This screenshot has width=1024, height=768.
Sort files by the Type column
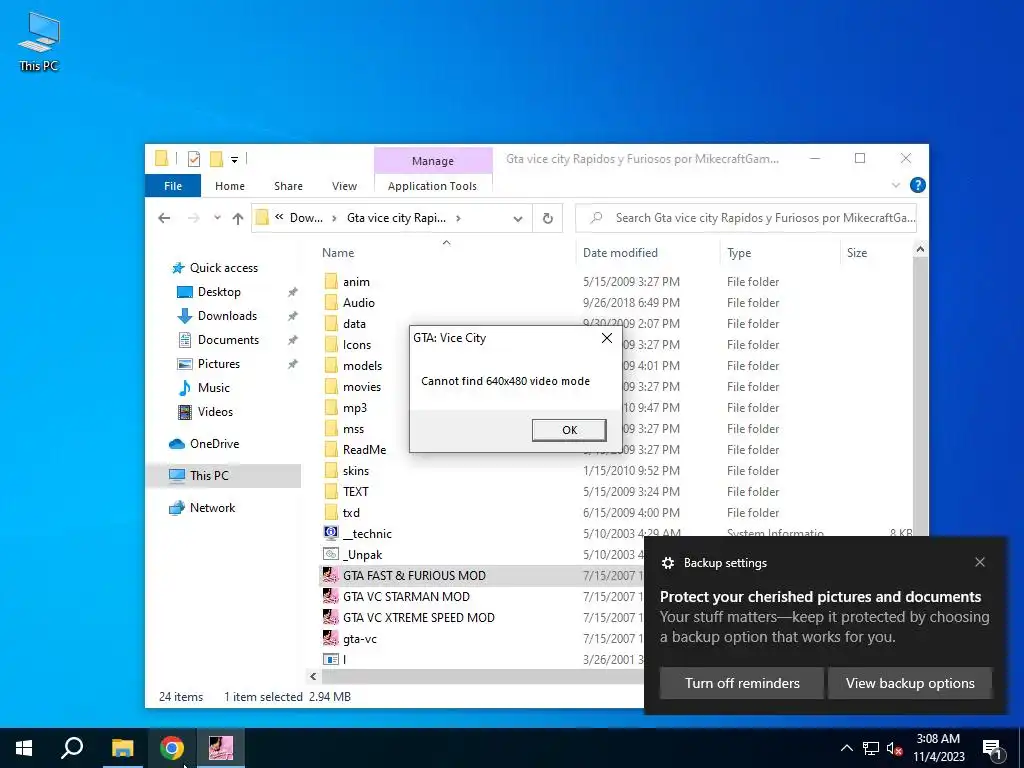739,253
